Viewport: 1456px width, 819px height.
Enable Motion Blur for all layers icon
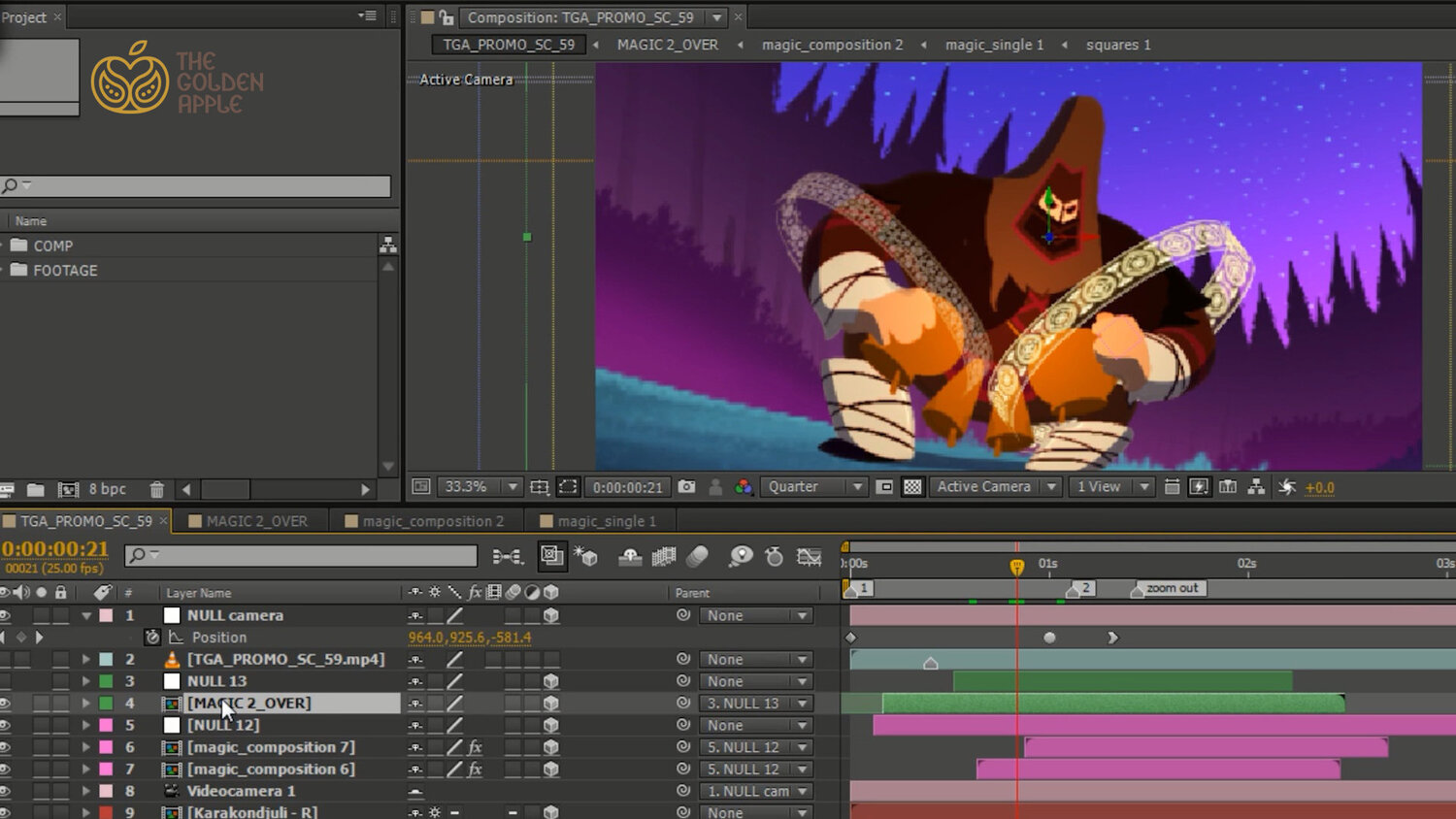pos(698,556)
